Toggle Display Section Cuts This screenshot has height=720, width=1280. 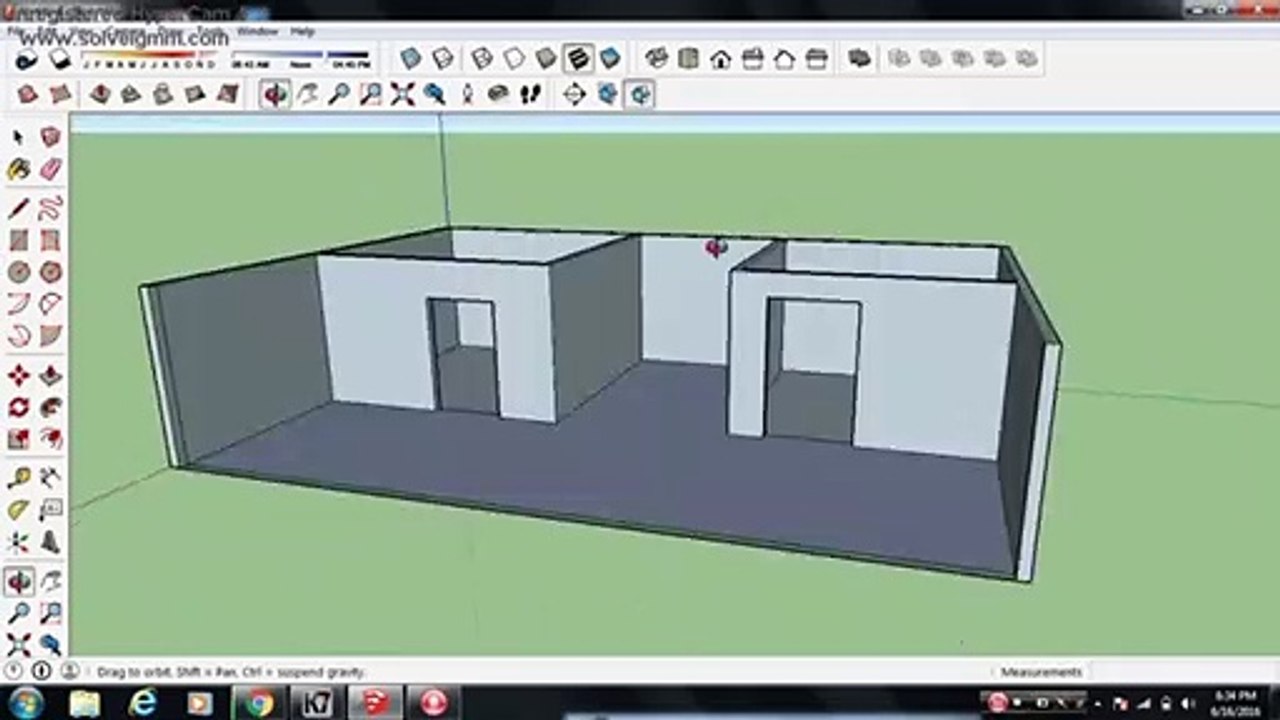[x=640, y=94]
